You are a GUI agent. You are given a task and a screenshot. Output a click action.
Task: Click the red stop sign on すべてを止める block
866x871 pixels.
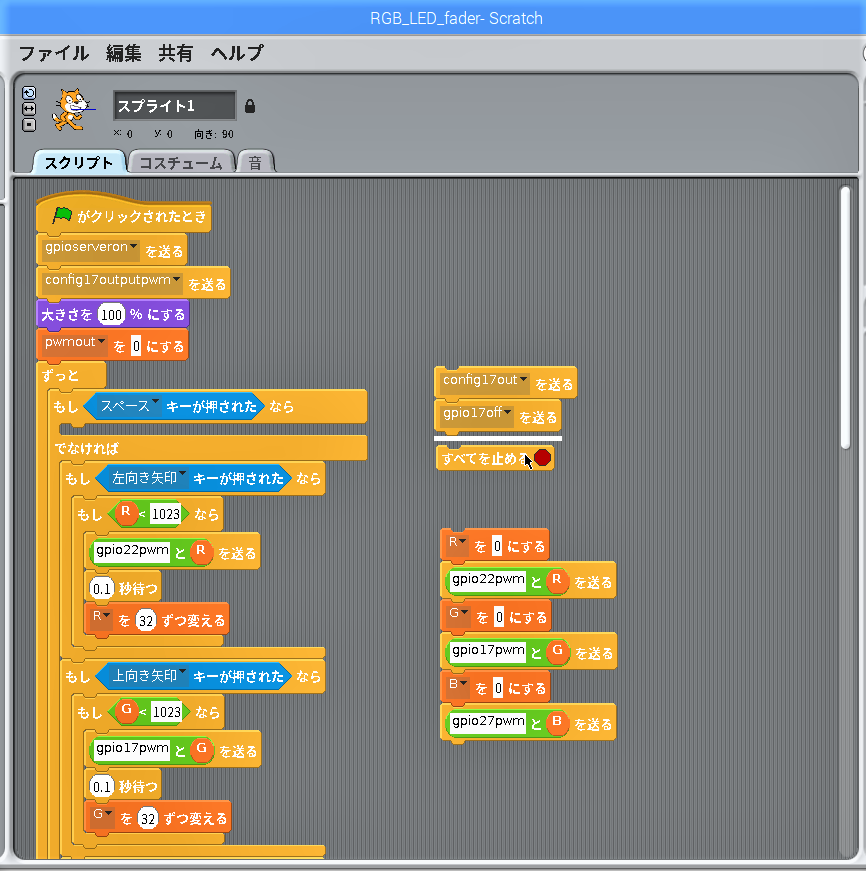542,458
